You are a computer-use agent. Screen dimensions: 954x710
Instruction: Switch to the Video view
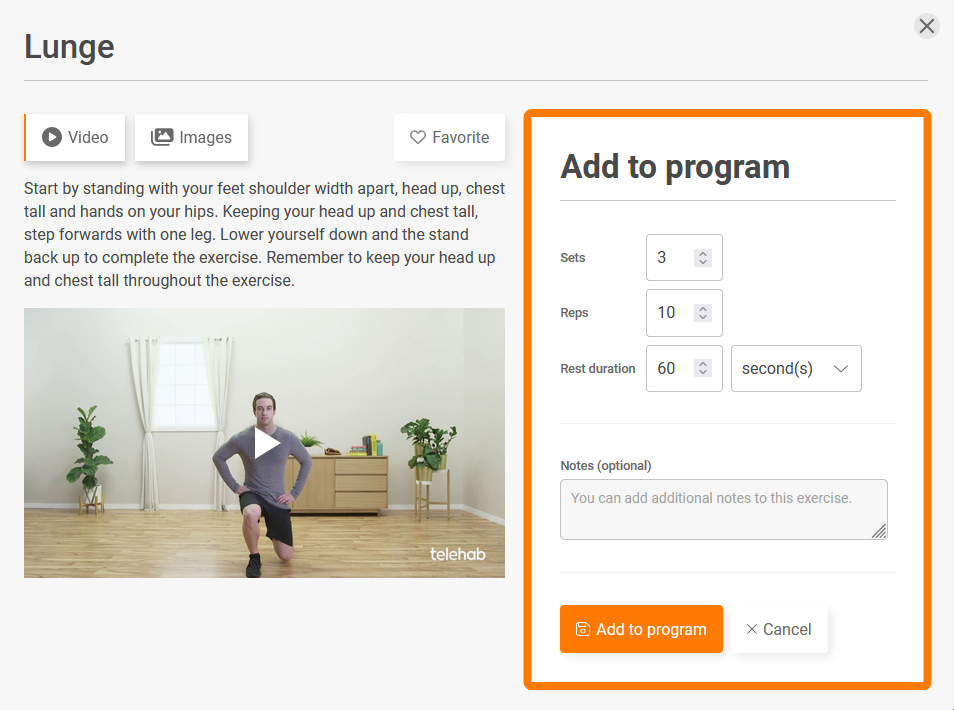74,137
